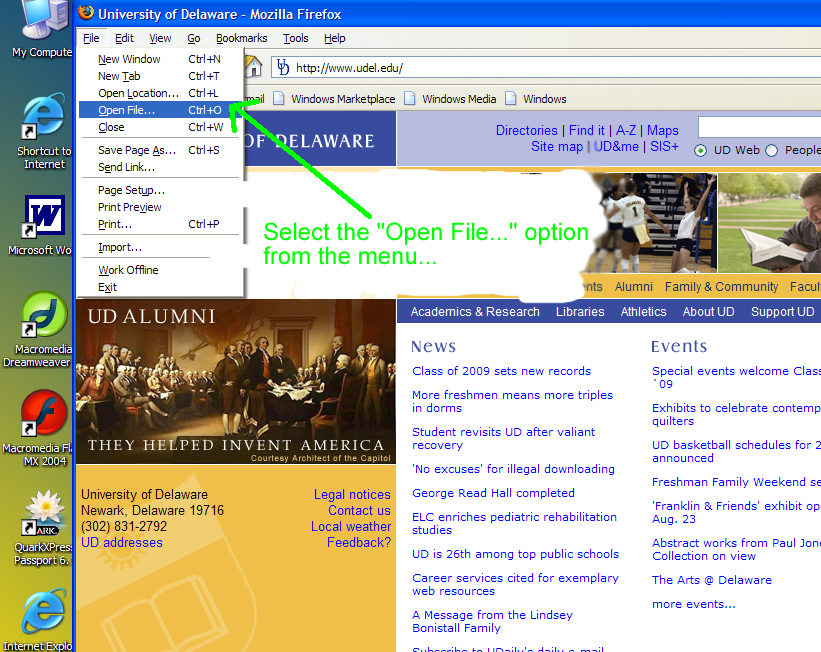Select the UD Web radio button
The width and height of the screenshot is (821, 652).
700,151
